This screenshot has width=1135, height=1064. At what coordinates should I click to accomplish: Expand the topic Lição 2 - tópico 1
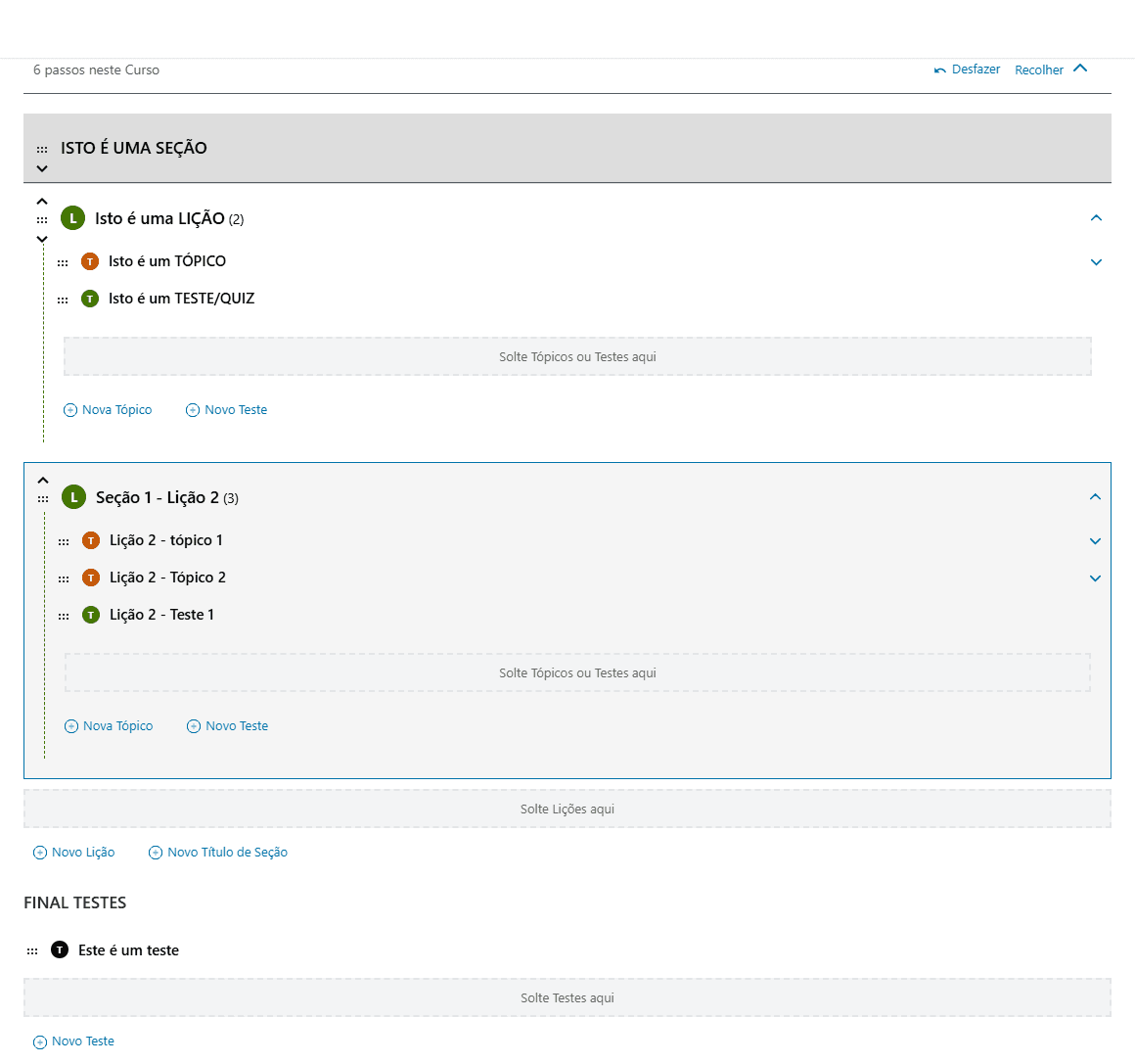[1095, 541]
